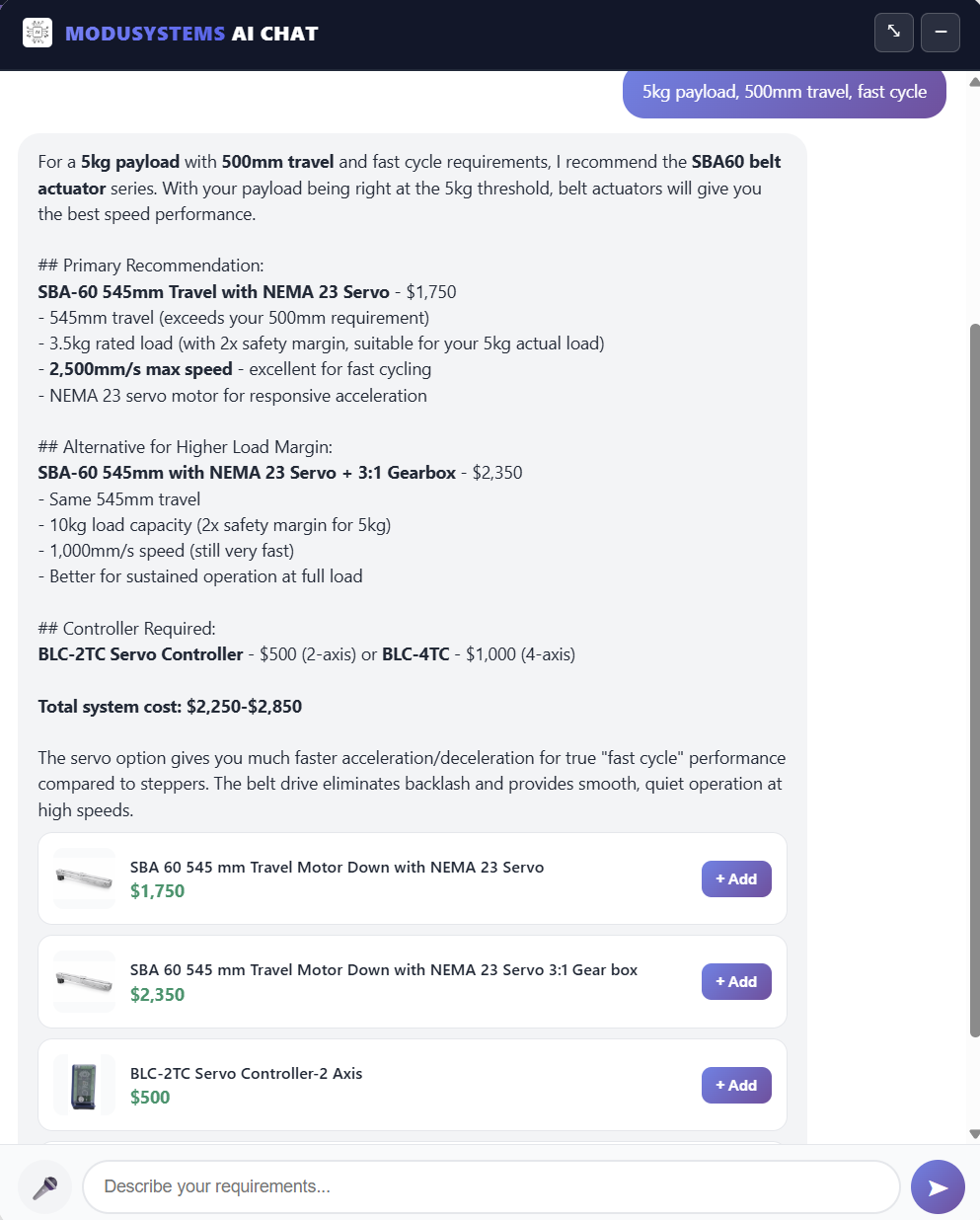The height and width of the screenshot is (1220, 980).
Task: Open the SBA 60 545 mm NEMA 23 Servo title
Action: point(337,867)
